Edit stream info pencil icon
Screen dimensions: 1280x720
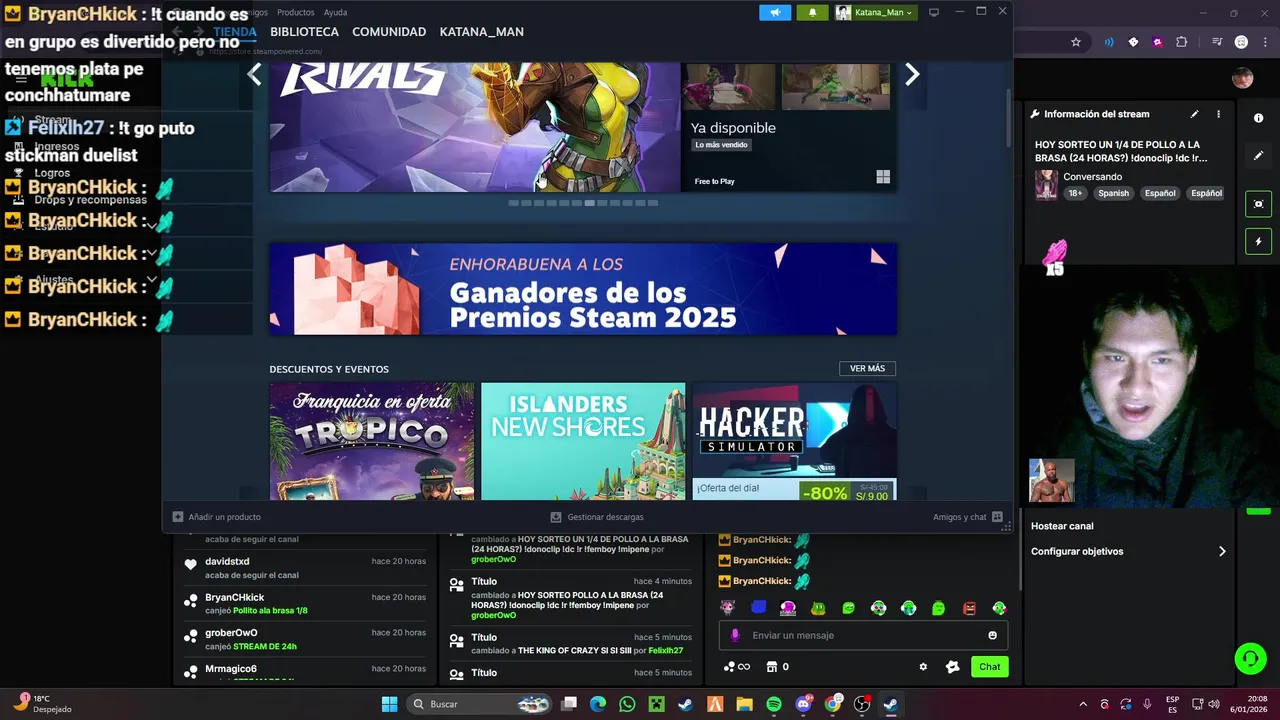coord(1194,114)
